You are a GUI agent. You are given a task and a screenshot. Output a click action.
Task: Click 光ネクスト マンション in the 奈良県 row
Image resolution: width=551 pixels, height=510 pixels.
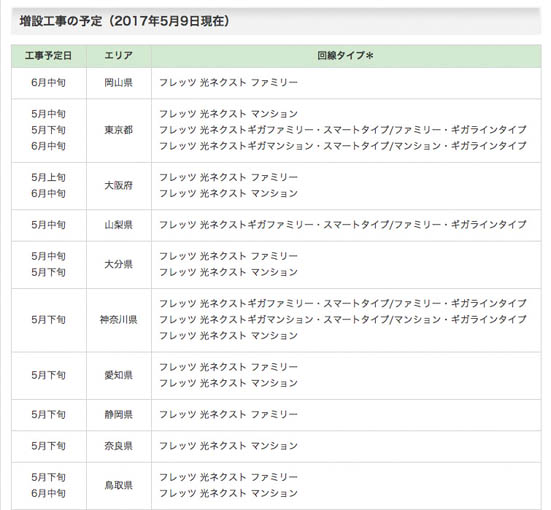[x=228, y=446]
